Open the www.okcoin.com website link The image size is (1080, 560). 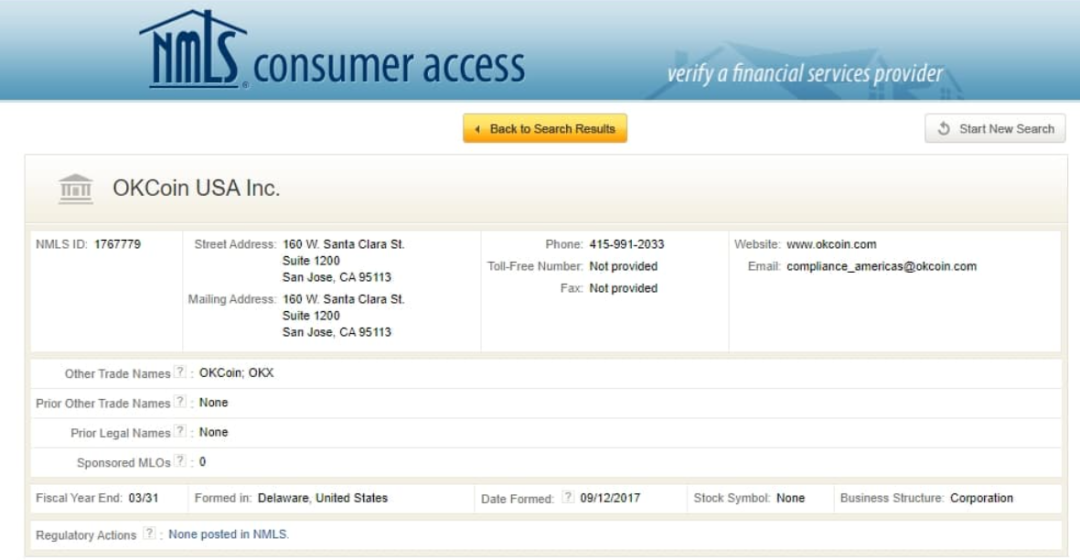(x=831, y=245)
